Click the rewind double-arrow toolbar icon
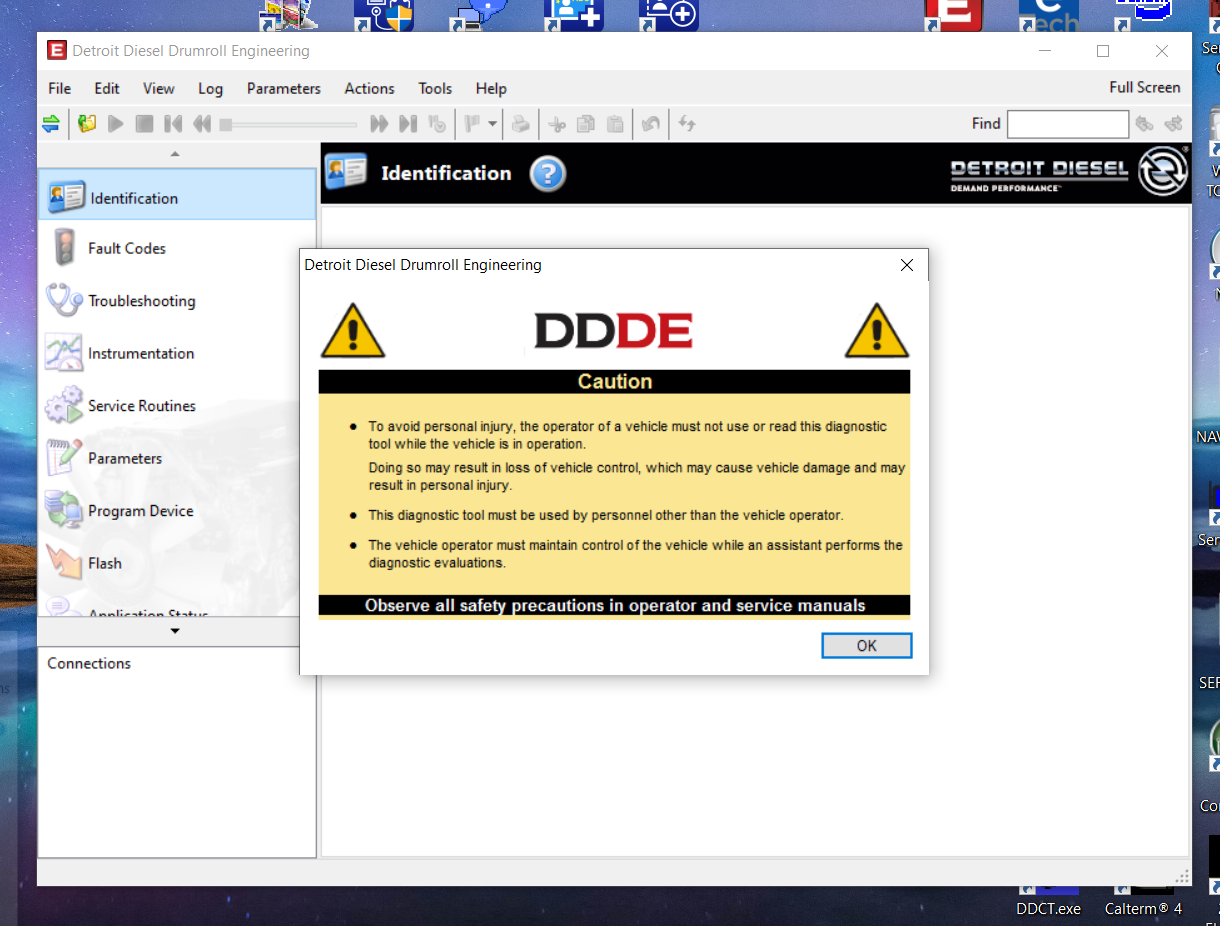Viewport: 1220px width, 926px height. click(x=202, y=124)
